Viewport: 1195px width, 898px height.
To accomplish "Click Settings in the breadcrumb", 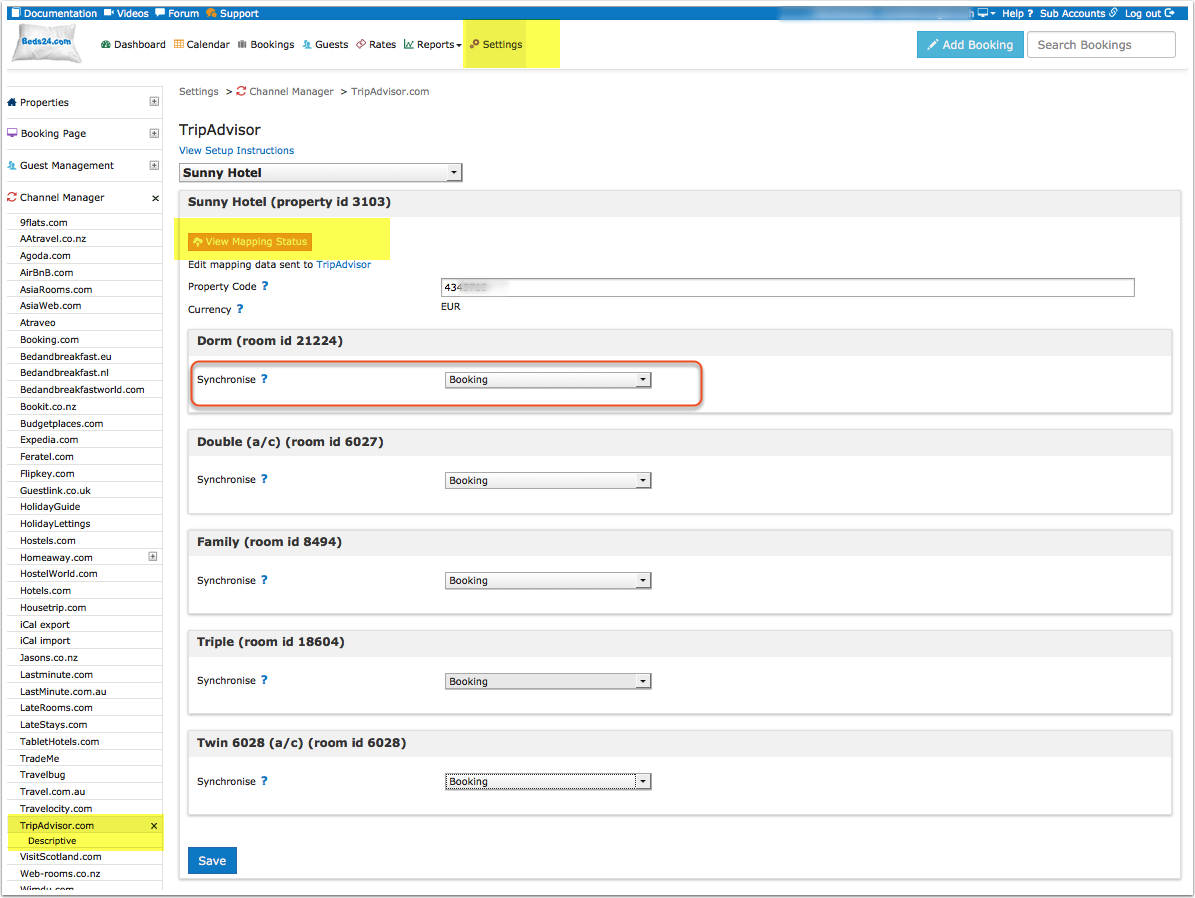I will tap(198, 91).
